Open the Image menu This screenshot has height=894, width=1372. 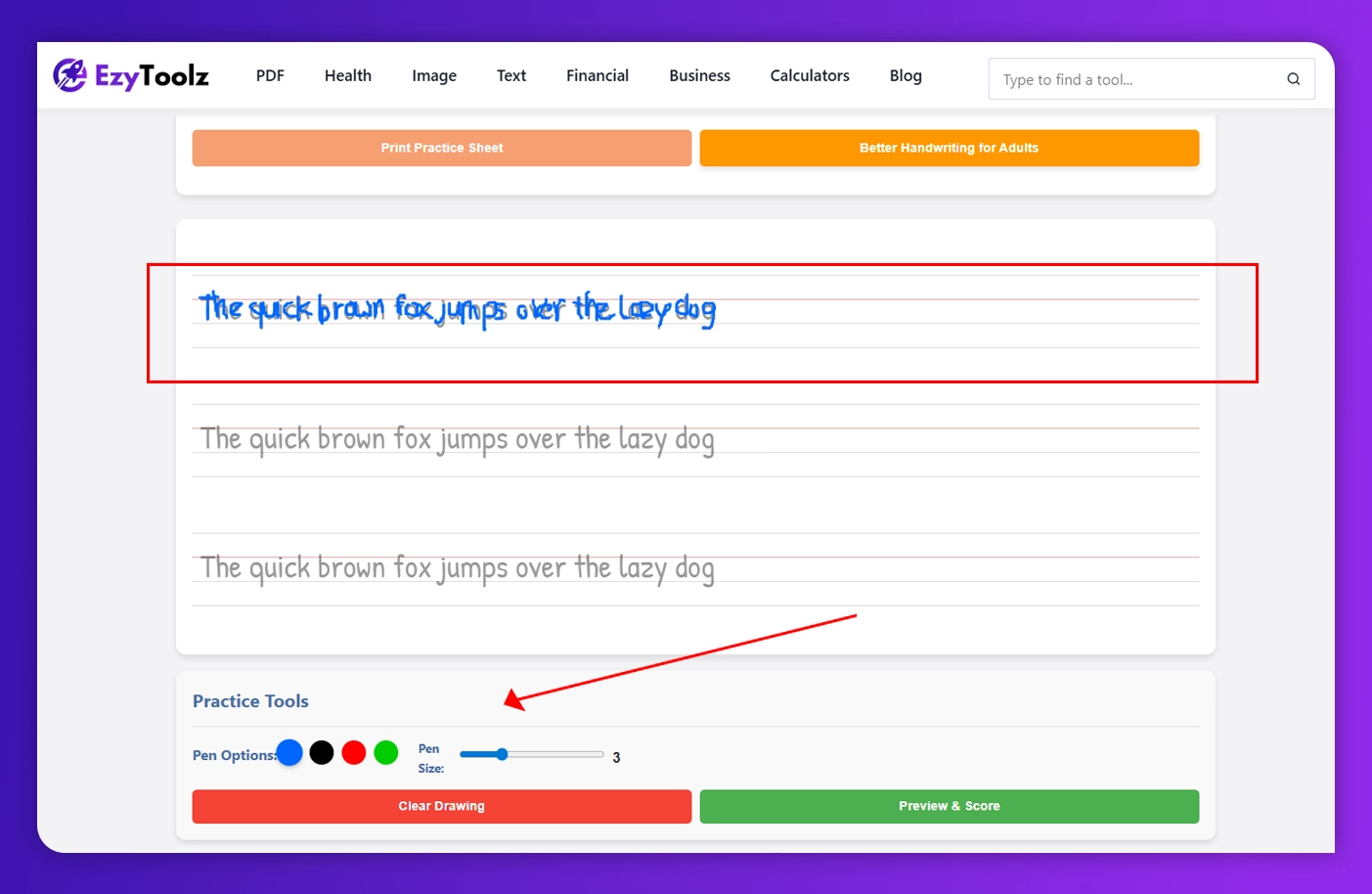[433, 75]
